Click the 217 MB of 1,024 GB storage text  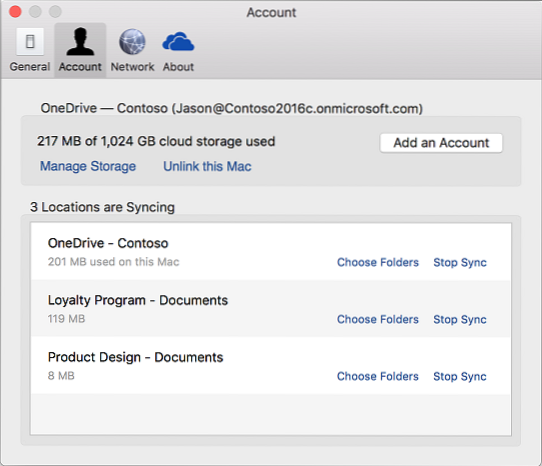coord(156,141)
